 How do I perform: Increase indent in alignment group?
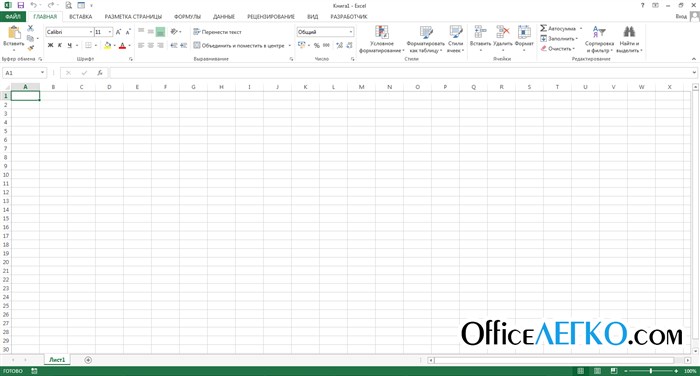(183, 45)
